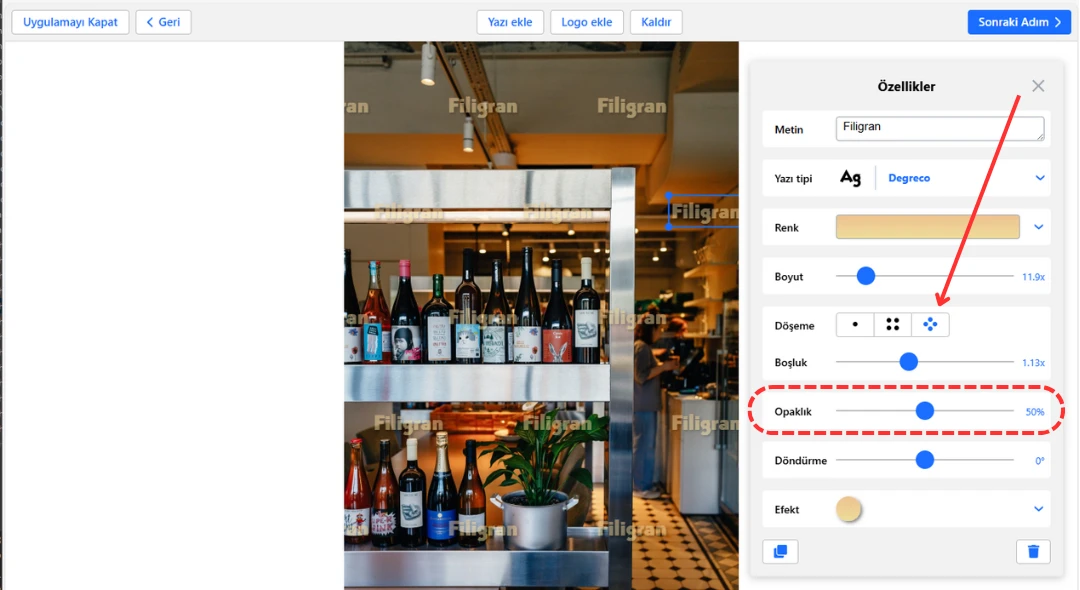
Task: Click the Opaklık slider handle
Action: [925, 410]
